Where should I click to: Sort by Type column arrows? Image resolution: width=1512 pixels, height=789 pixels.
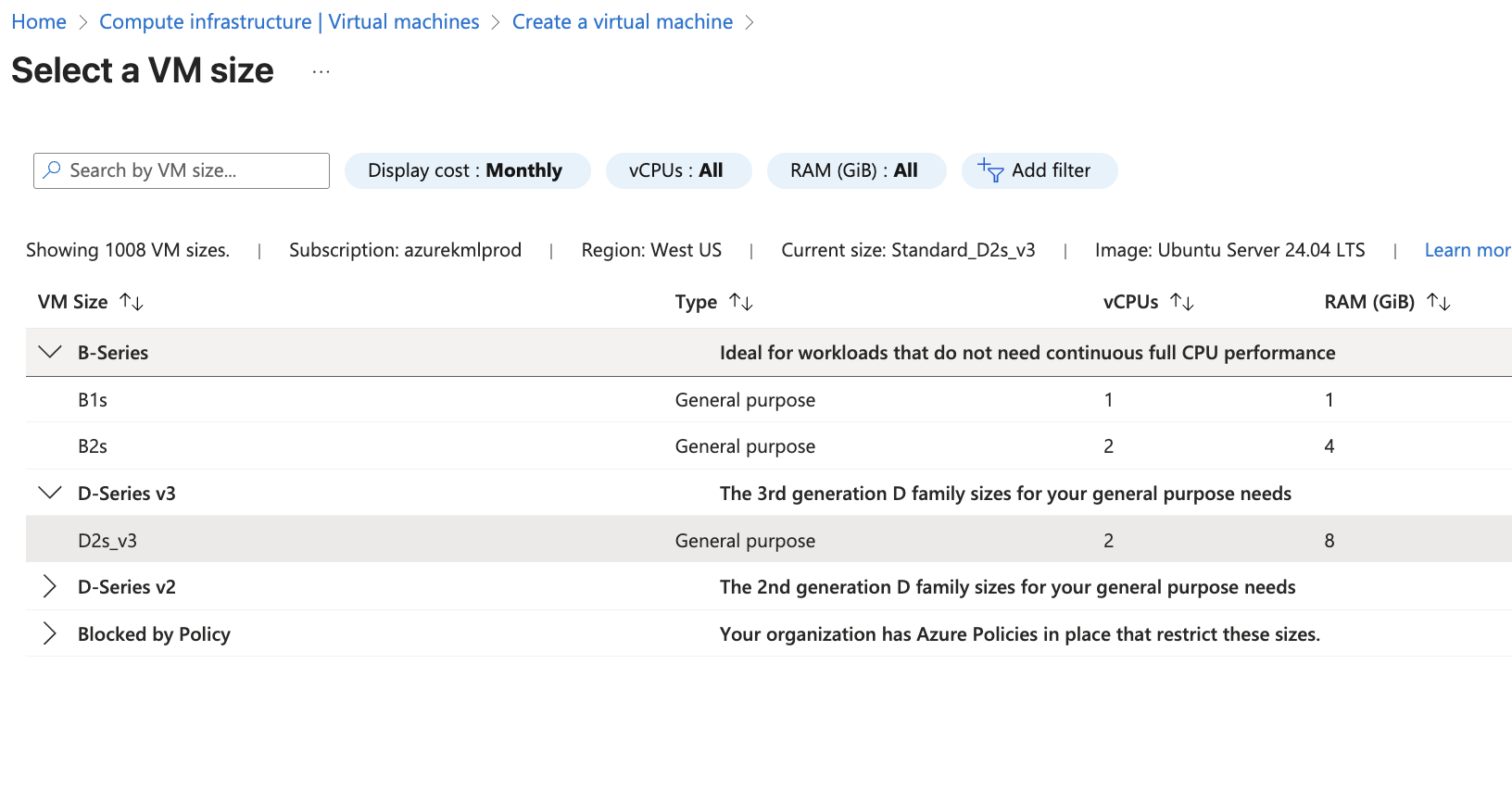(x=741, y=302)
